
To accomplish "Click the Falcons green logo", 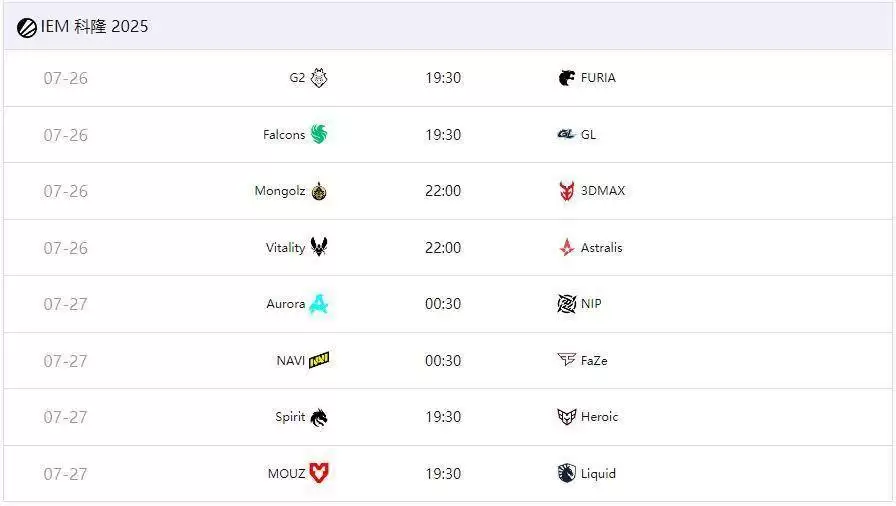I will [319, 134].
